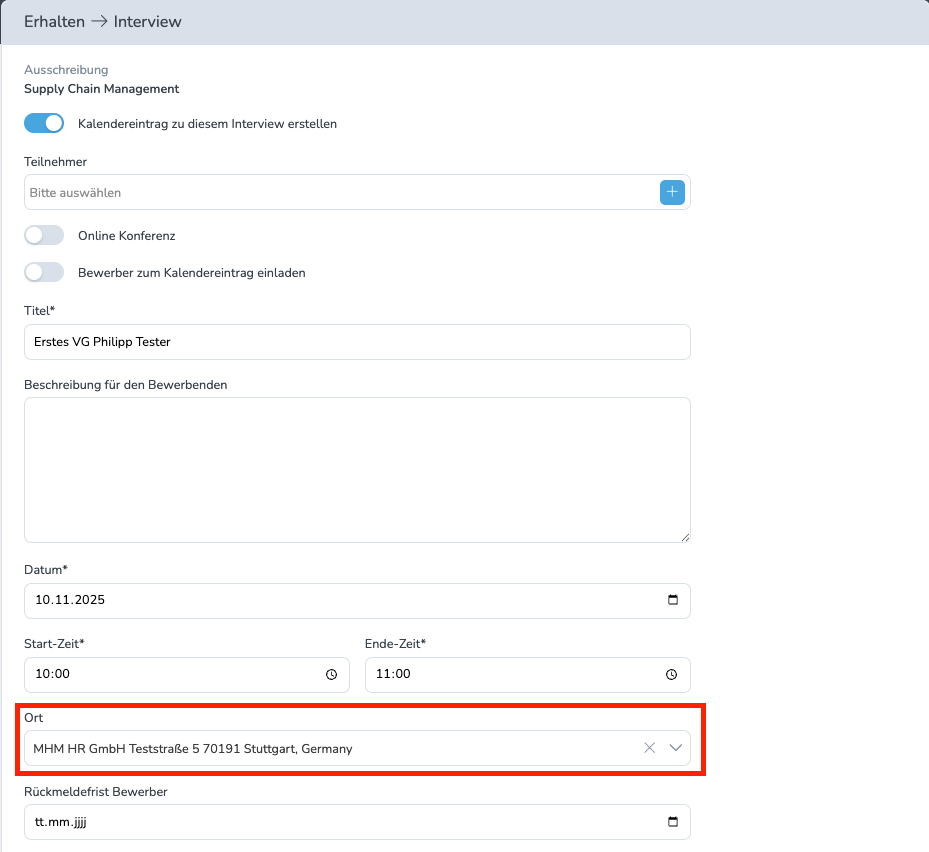
Task: Expand the Ort dropdown chevron
Action: pyautogui.click(x=676, y=748)
